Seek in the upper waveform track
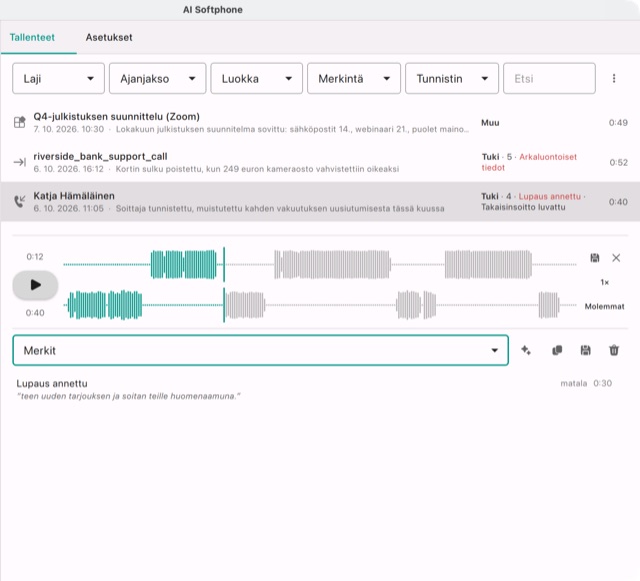 pos(320,265)
